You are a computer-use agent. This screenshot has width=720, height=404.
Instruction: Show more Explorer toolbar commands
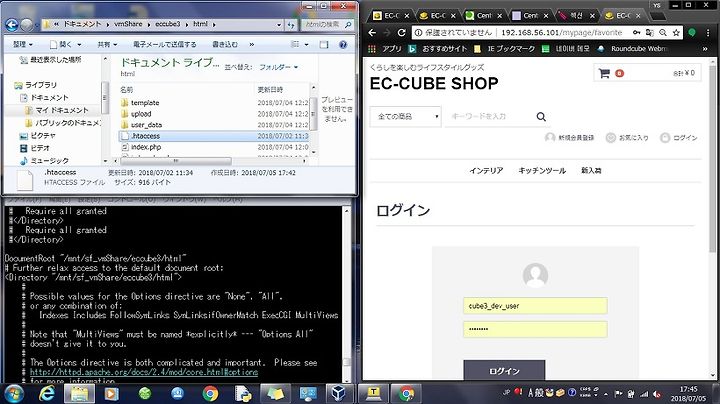pos(252,45)
